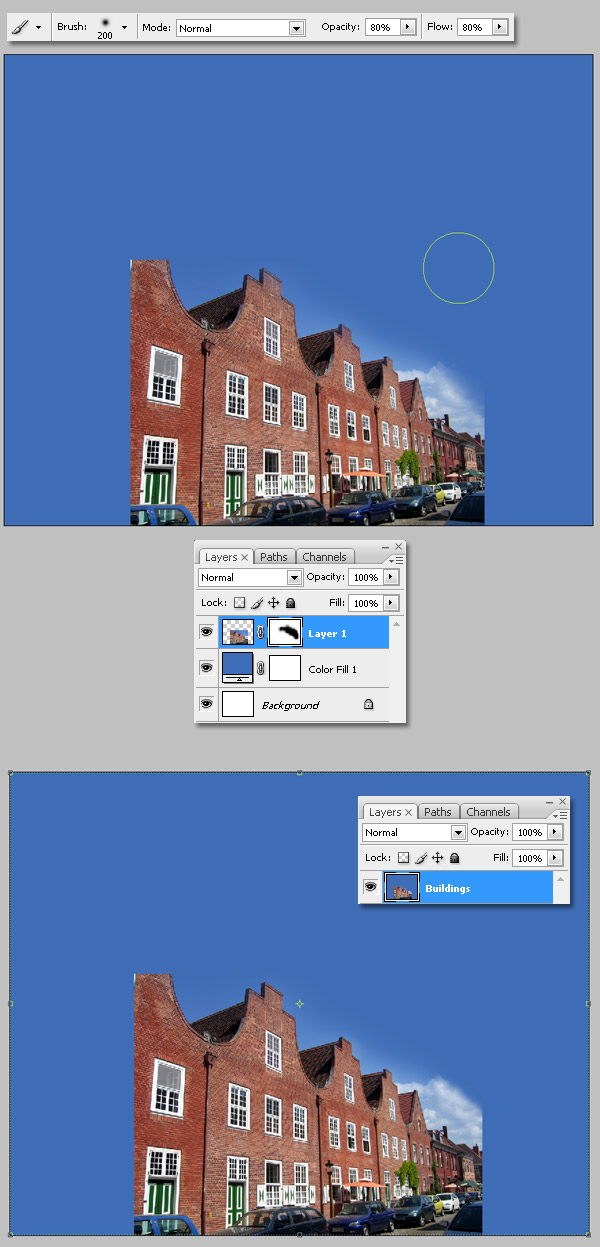Toggle lock transparent pixels in upper Layers panel
600x1247 pixels.
239,603
